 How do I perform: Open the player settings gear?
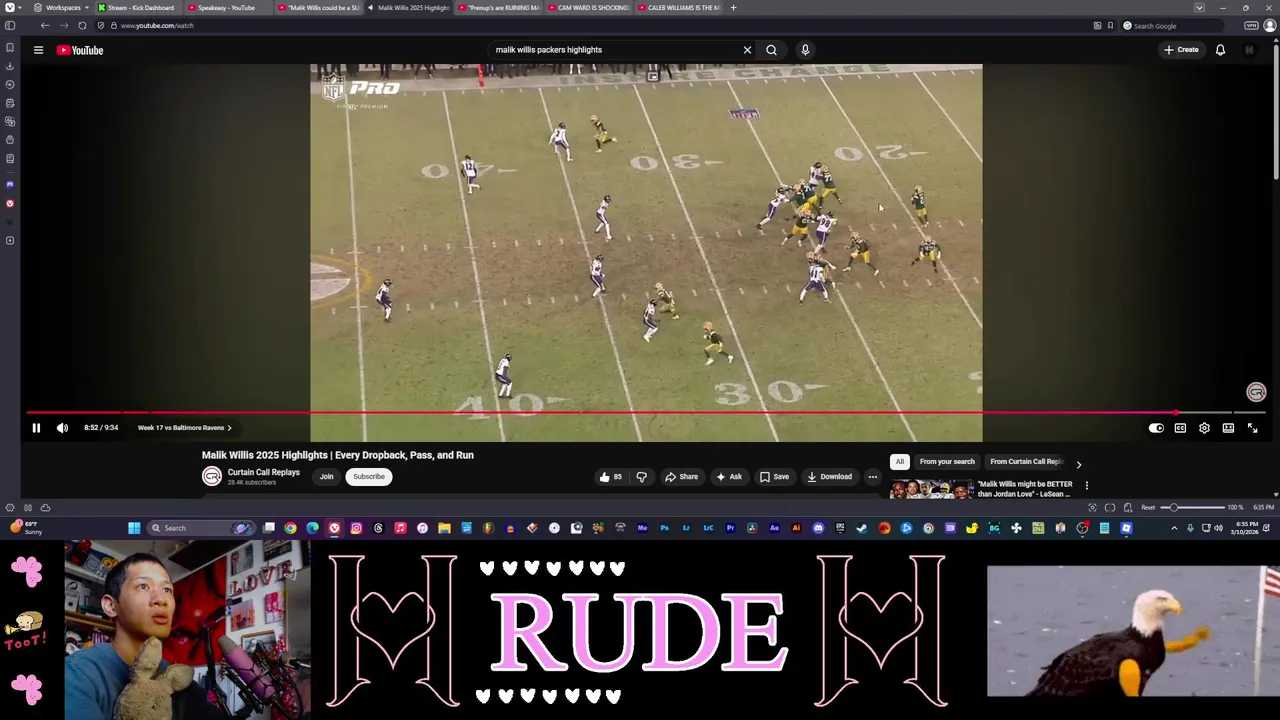point(1204,428)
